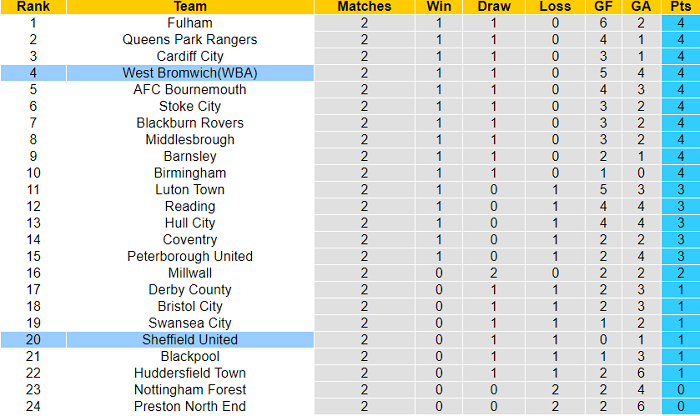Open AFC Bournemouth team entry
Viewport: 700px width, 416px height.
190,90
